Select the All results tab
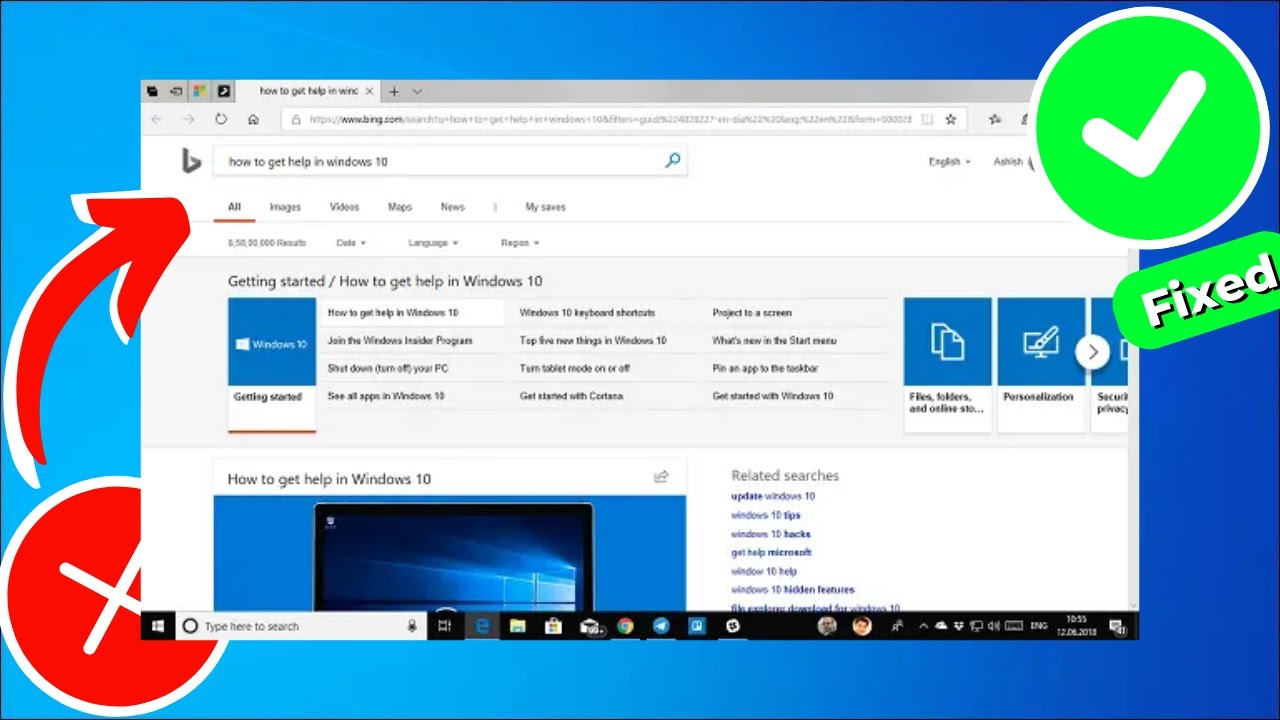This screenshot has height=720, width=1280. (234, 207)
